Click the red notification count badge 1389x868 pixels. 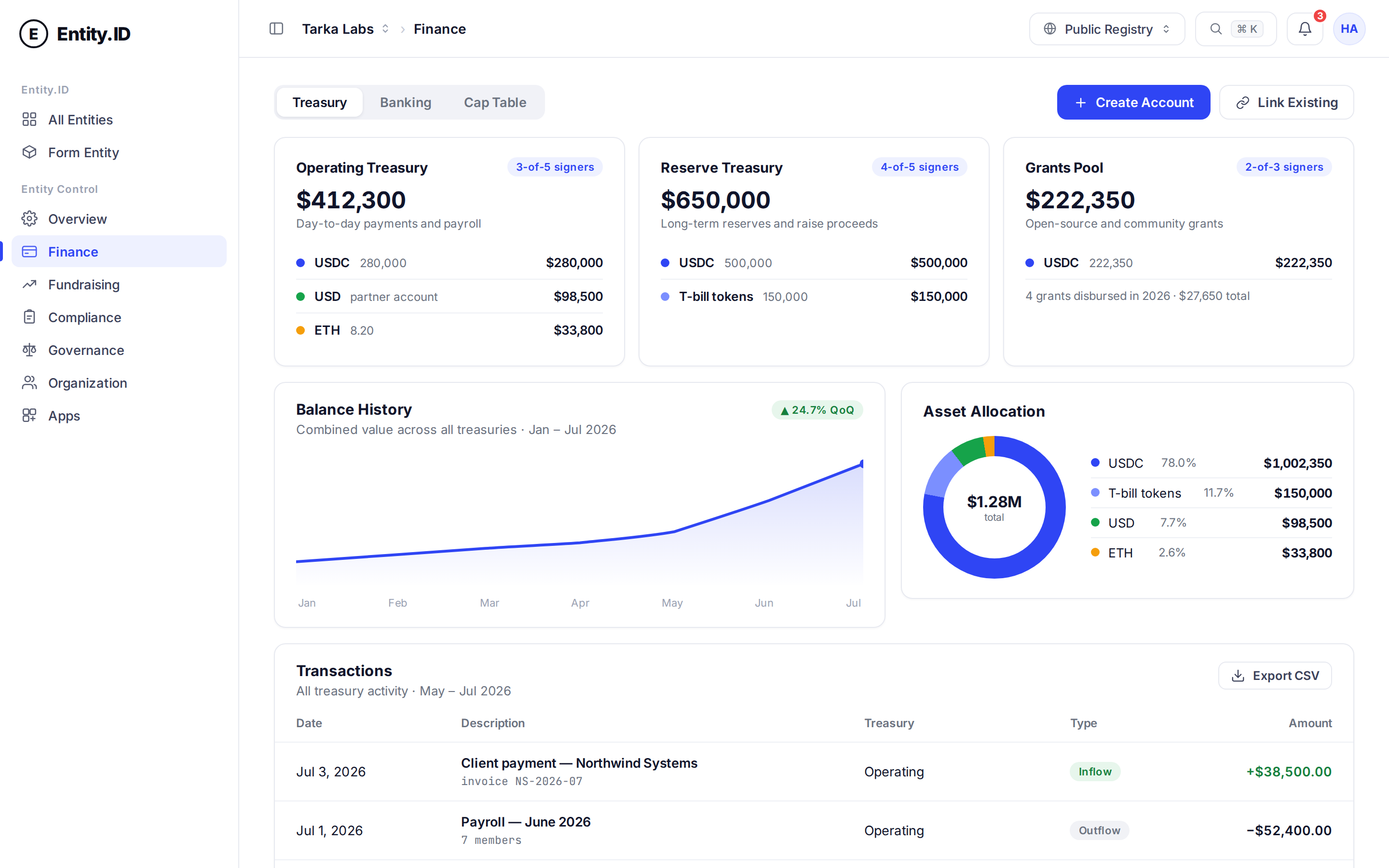coord(1320,16)
